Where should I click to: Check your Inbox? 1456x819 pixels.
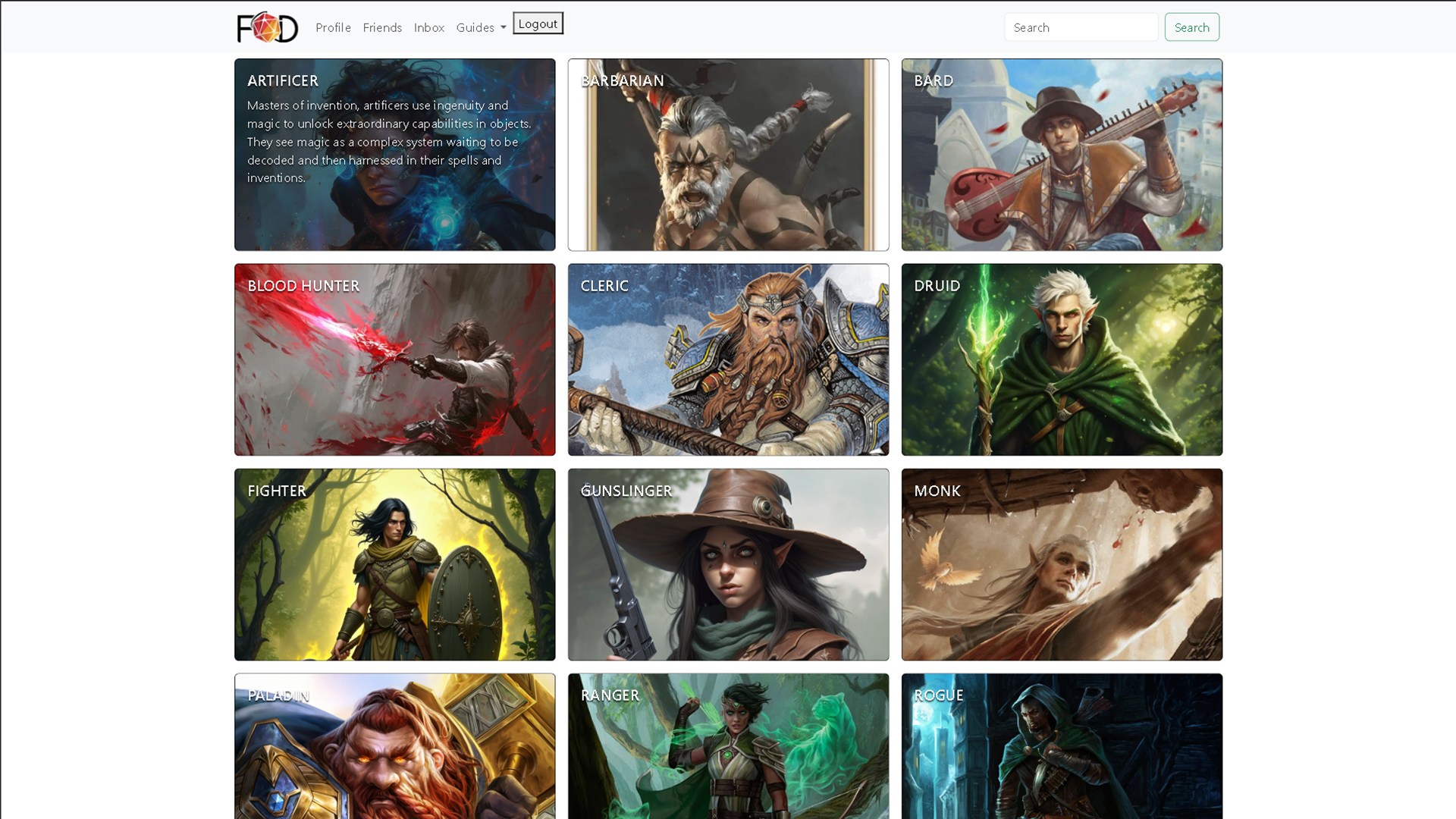429,27
